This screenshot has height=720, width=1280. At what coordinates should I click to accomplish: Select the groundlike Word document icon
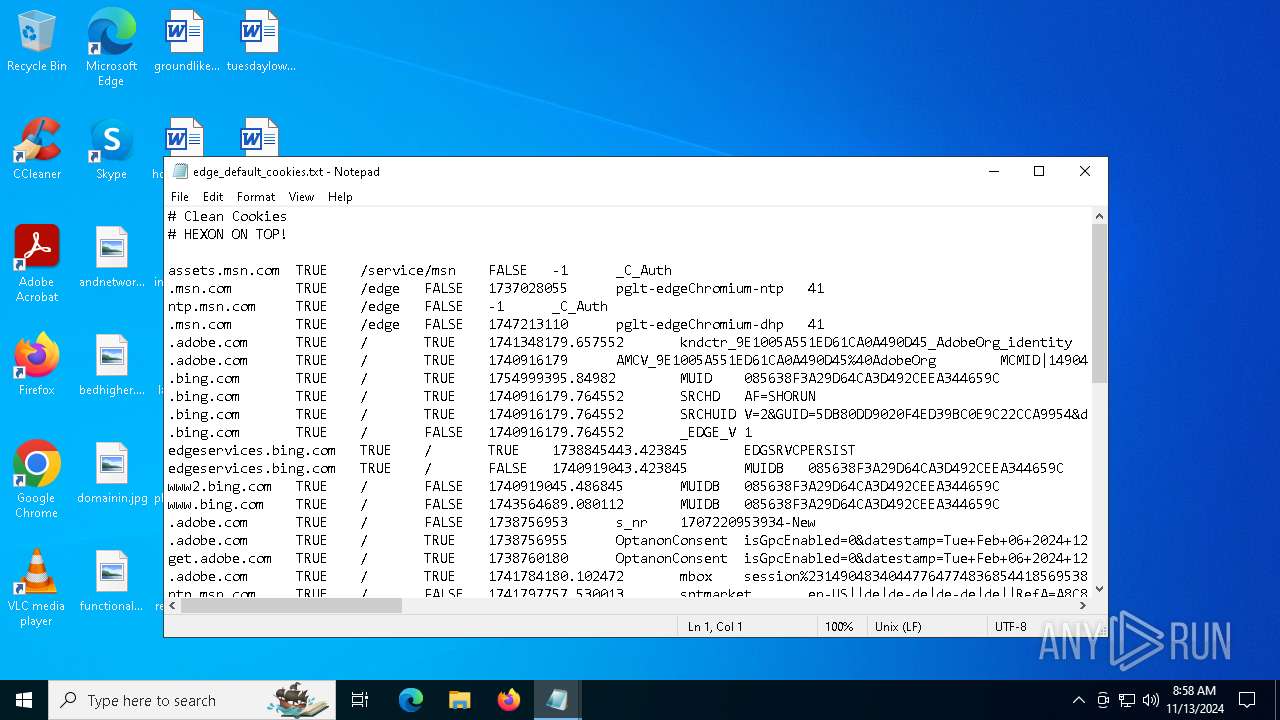click(x=185, y=42)
